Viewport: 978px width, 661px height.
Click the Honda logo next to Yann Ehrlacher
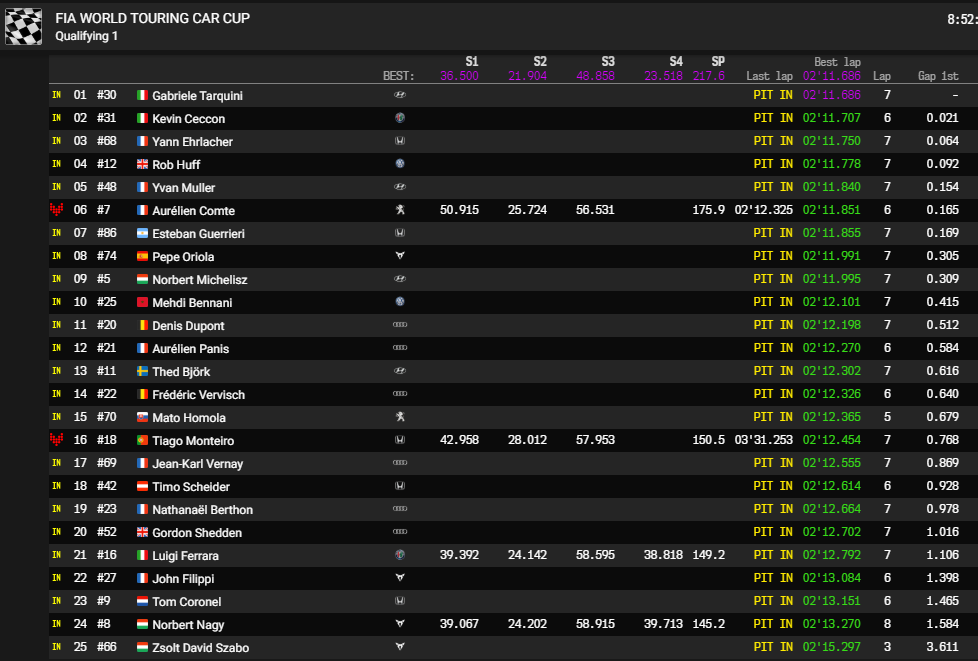(400, 141)
